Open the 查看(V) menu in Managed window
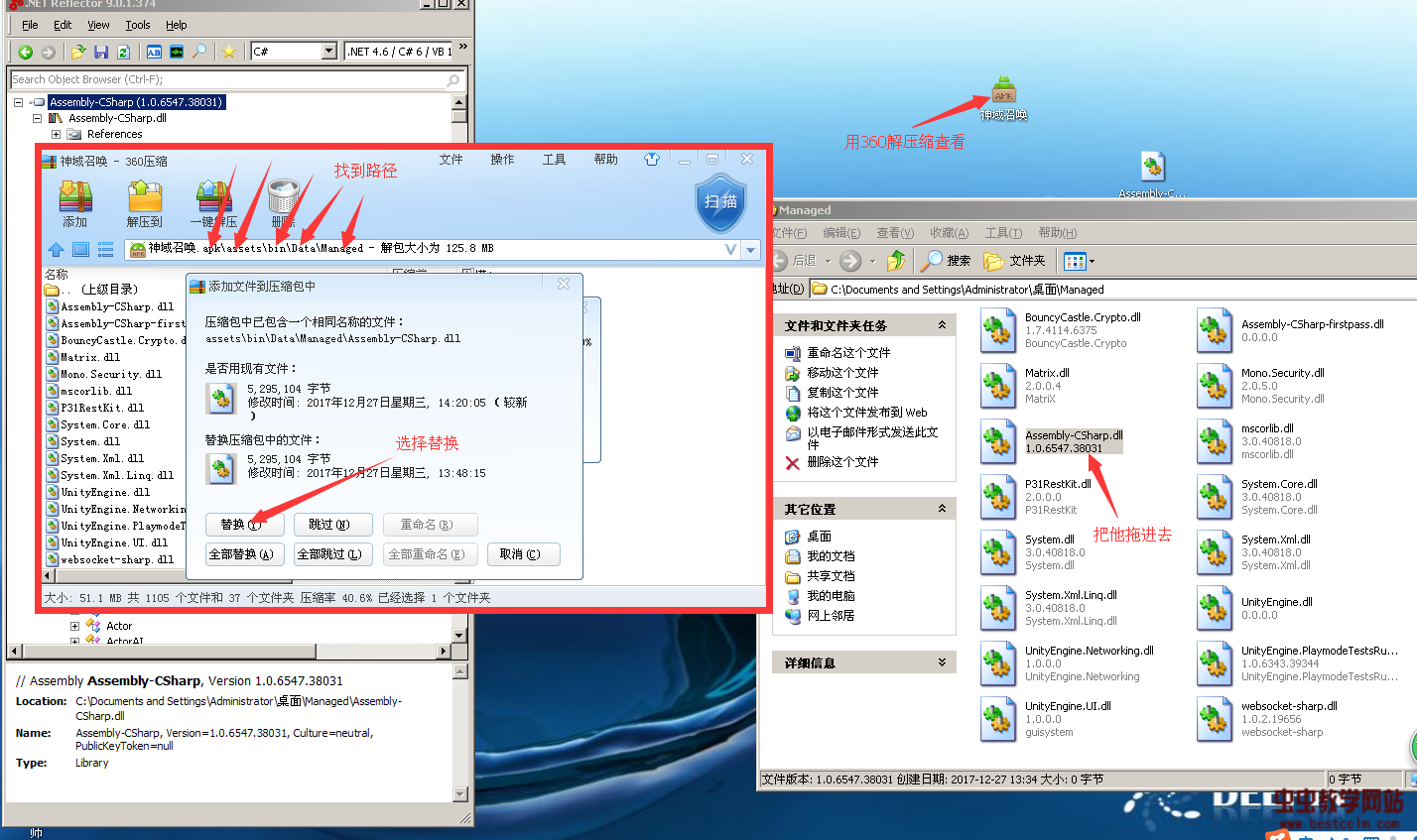The width and height of the screenshot is (1417, 840). point(895,233)
